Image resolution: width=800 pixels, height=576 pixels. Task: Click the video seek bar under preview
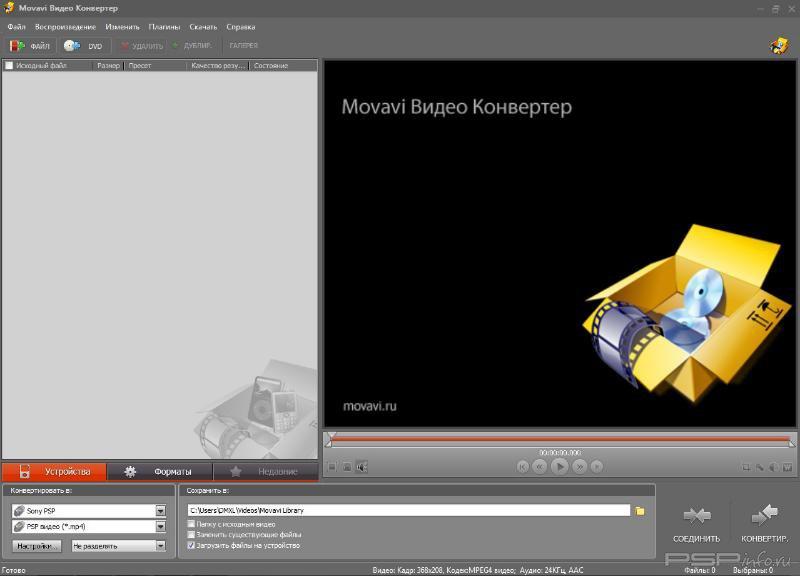click(x=560, y=439)
